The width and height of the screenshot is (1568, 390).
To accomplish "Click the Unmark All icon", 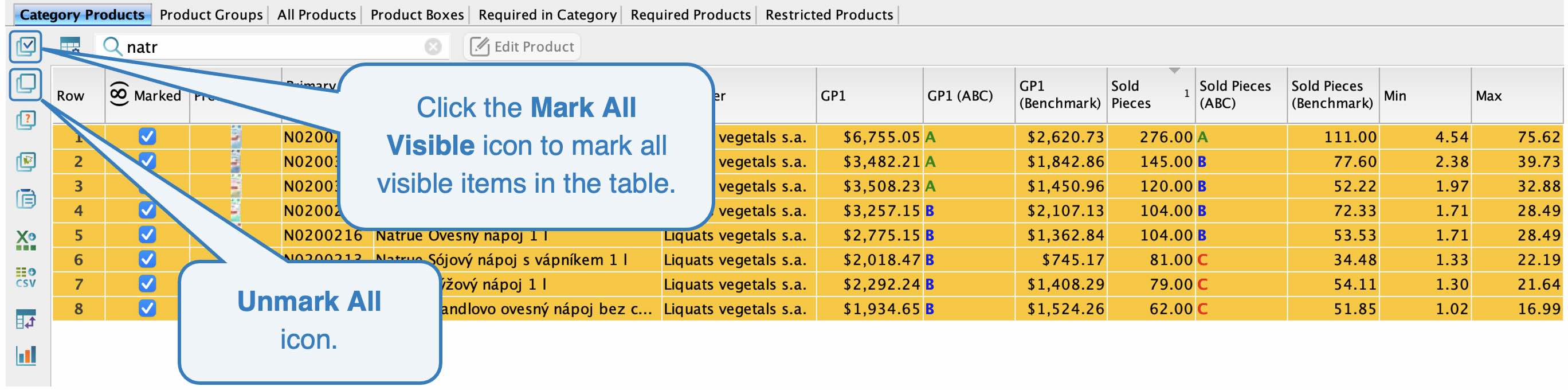I will click(x=26, y=84).
